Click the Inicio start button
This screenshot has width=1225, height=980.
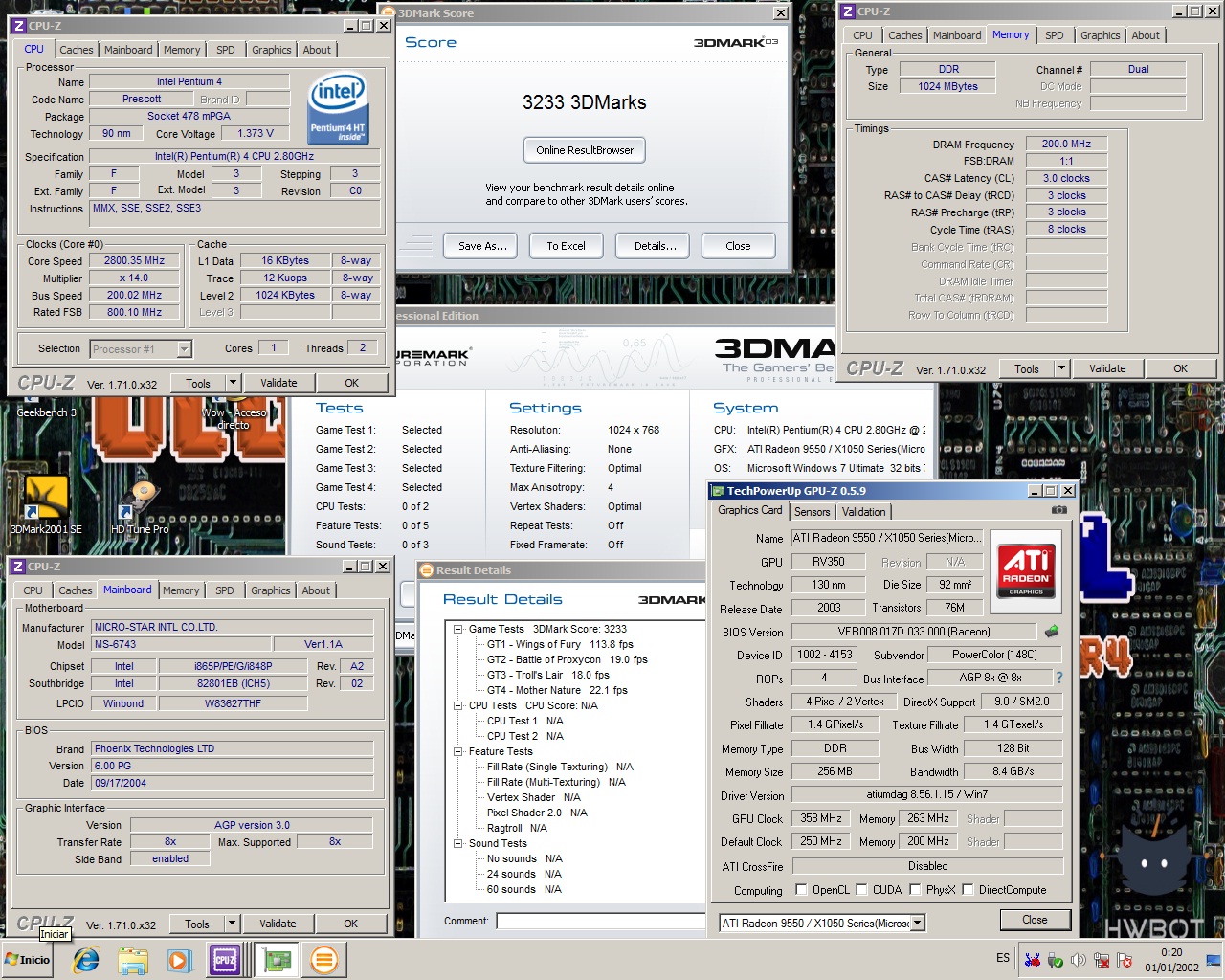click(x=28, y=959)
